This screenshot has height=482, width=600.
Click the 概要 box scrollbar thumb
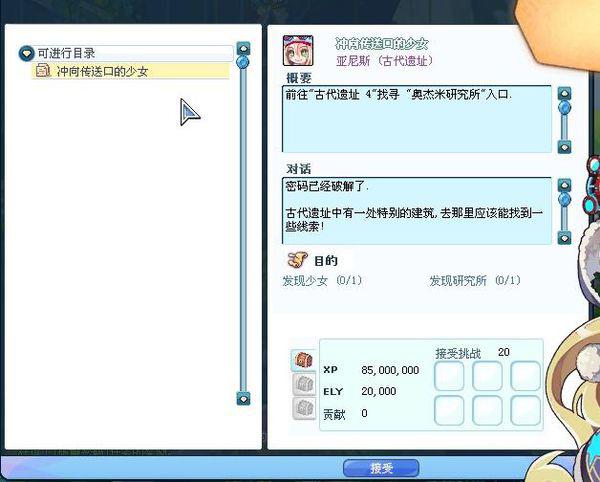tap(564, 107)
